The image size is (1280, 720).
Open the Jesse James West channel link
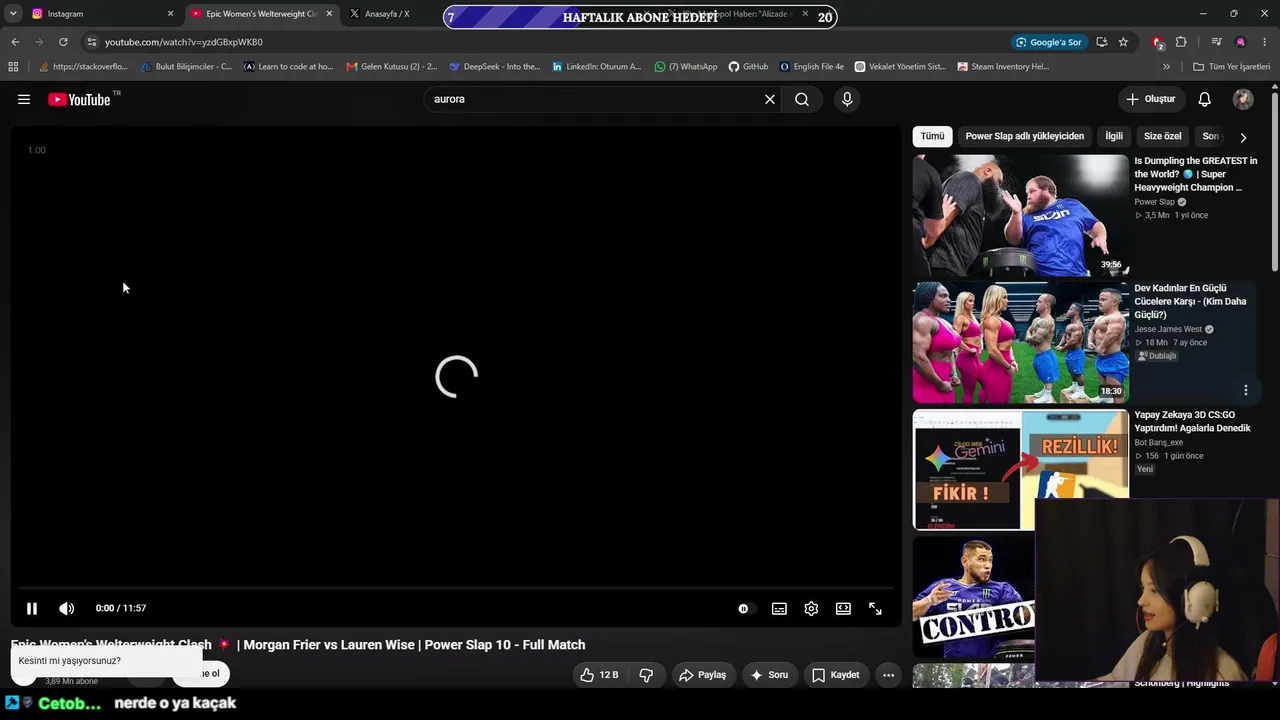1168,329
